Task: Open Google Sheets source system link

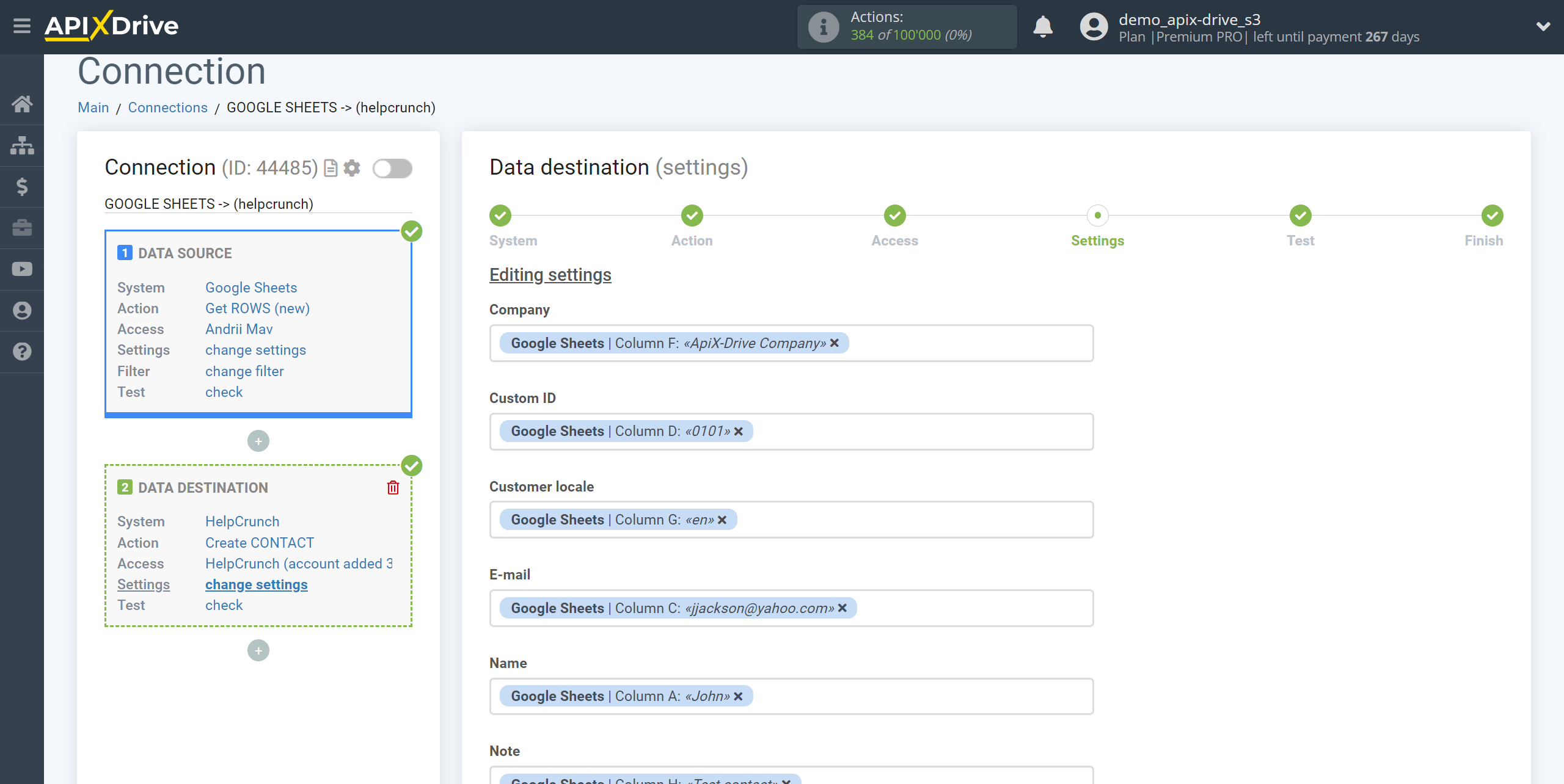Action: click(x=251, y=288)
